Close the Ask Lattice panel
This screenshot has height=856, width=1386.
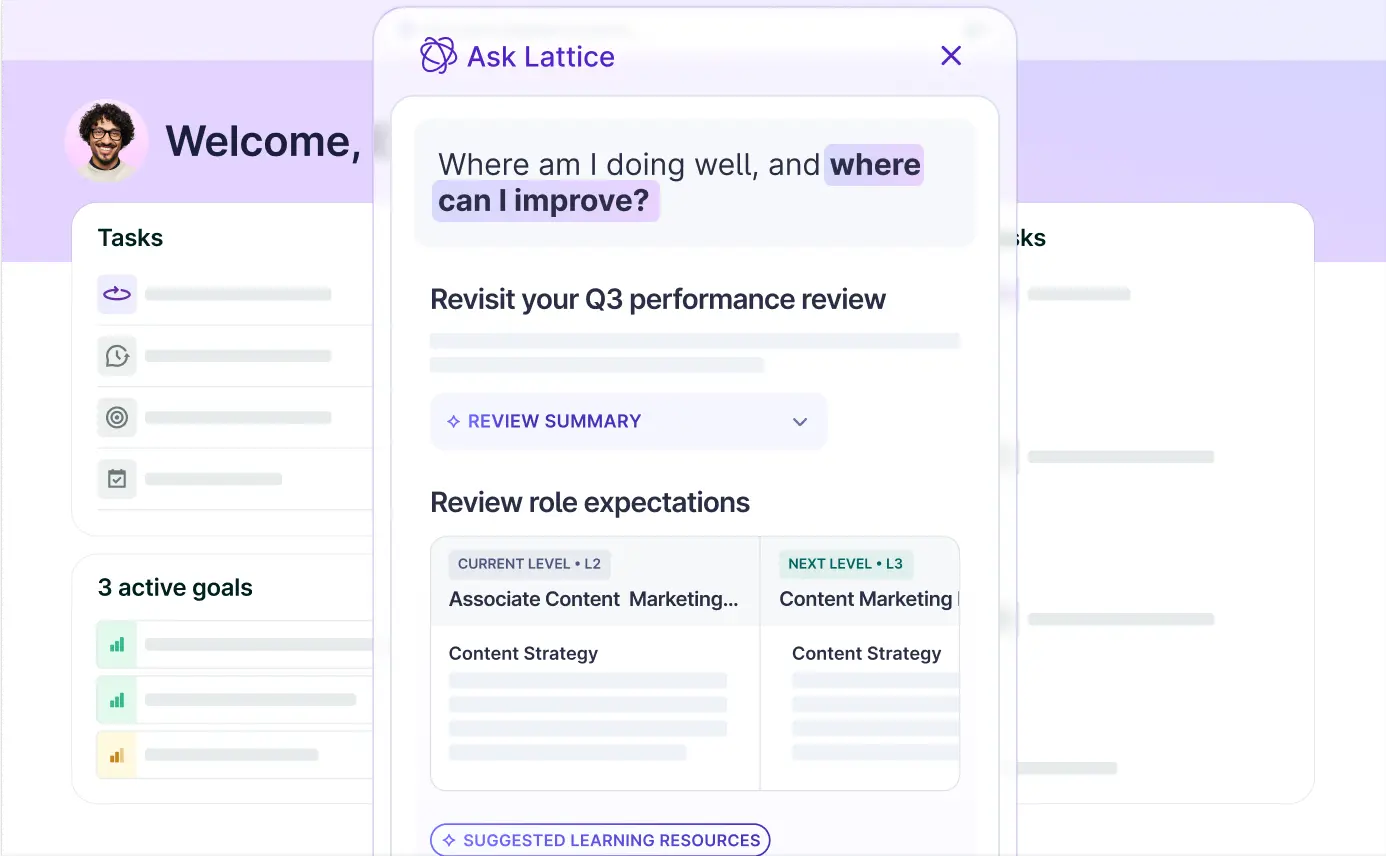point(950,56)
